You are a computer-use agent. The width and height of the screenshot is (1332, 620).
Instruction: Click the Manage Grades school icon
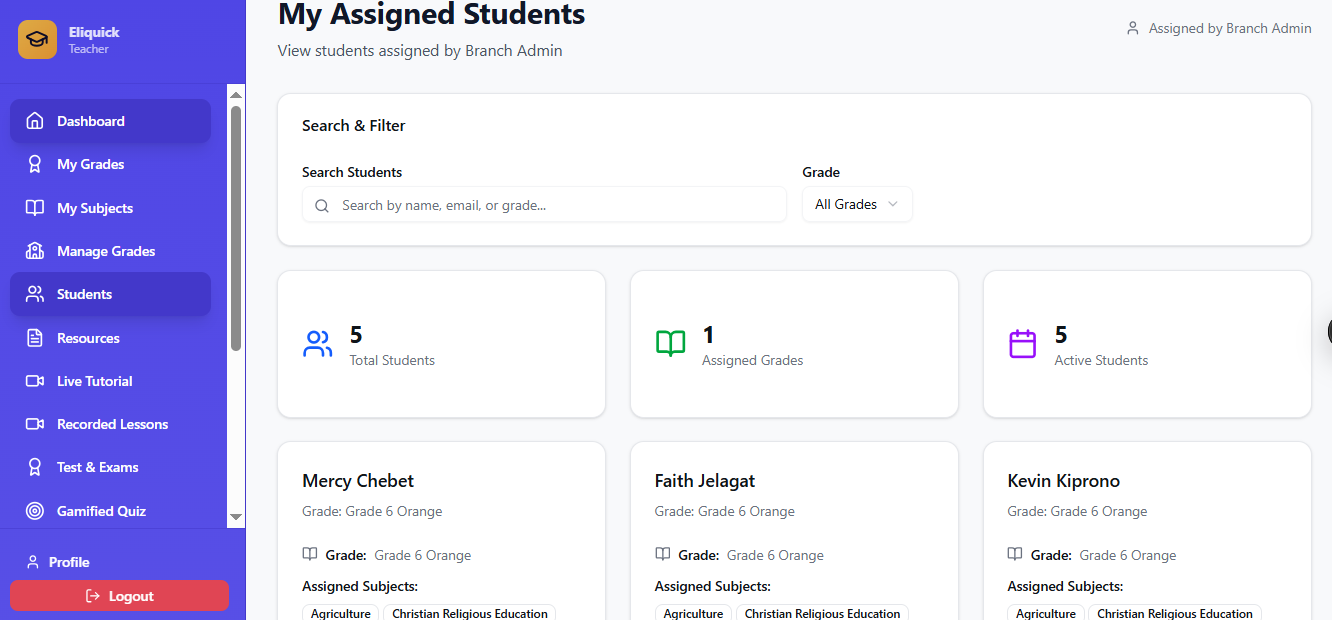[x=35, y=251]
